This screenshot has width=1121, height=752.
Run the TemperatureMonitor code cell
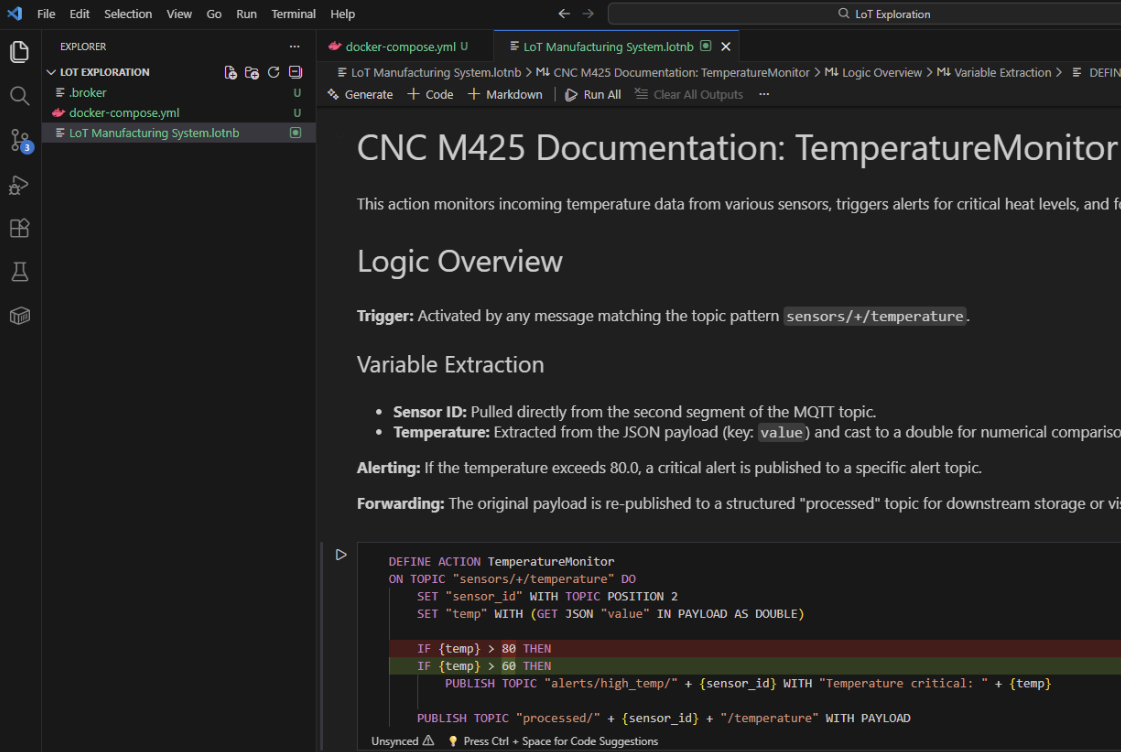click(x=341, y=555)
